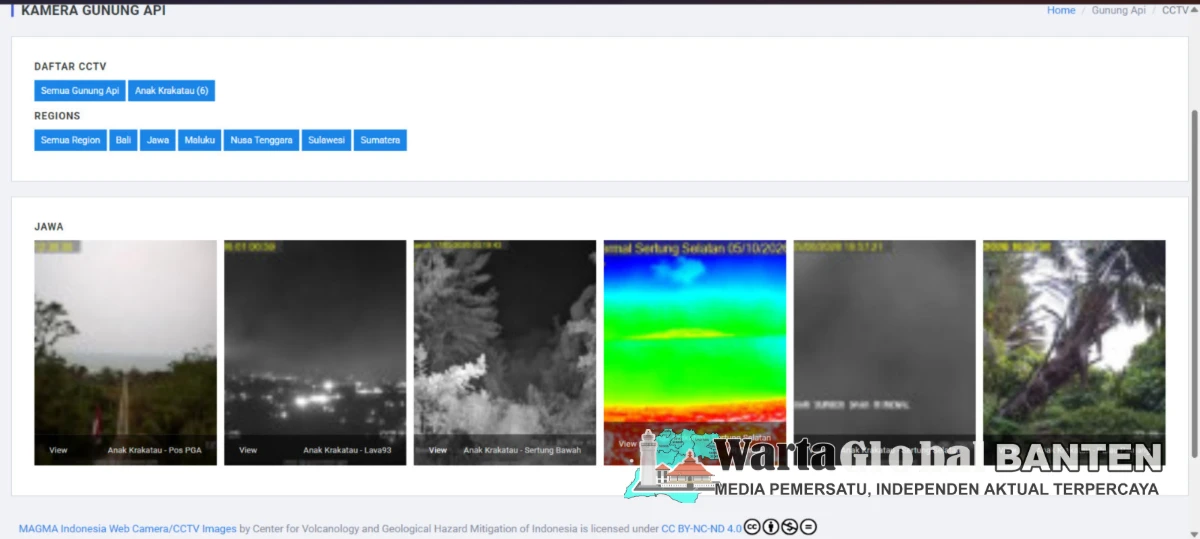Click View on Anak Krakatau - Pos PGA
Viewport: 1200px width, 539px height.
pos(58,450)
